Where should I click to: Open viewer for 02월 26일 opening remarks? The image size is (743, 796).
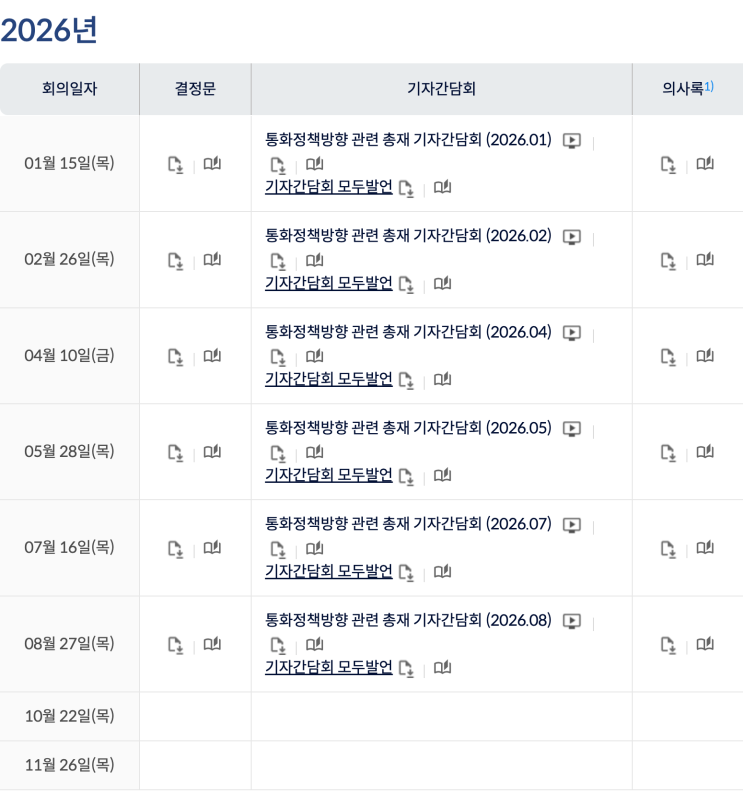tap(443, 283)
